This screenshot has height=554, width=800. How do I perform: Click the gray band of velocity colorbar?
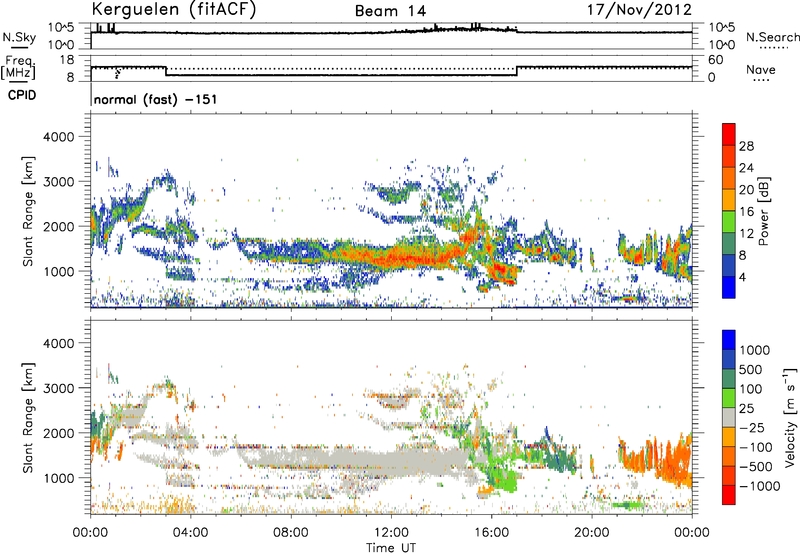pos(729,418)
